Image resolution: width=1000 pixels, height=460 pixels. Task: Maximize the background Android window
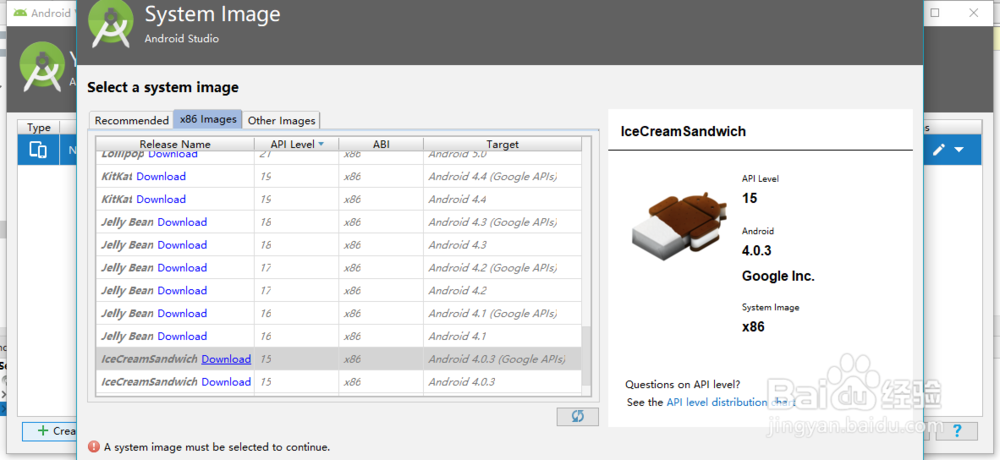pyautogui.click(x=935, y=12)
